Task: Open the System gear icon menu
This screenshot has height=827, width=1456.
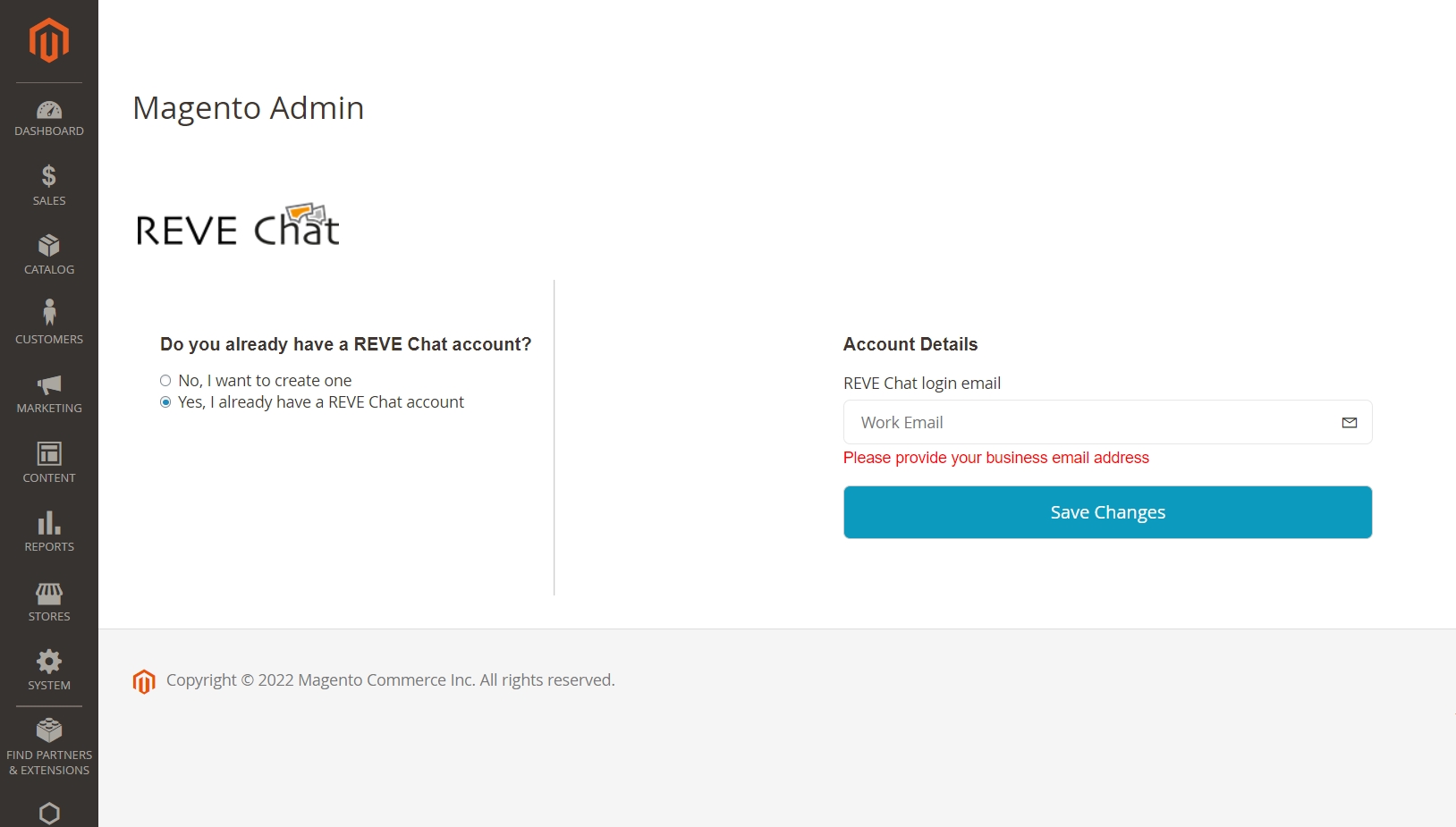Action: 49,662
